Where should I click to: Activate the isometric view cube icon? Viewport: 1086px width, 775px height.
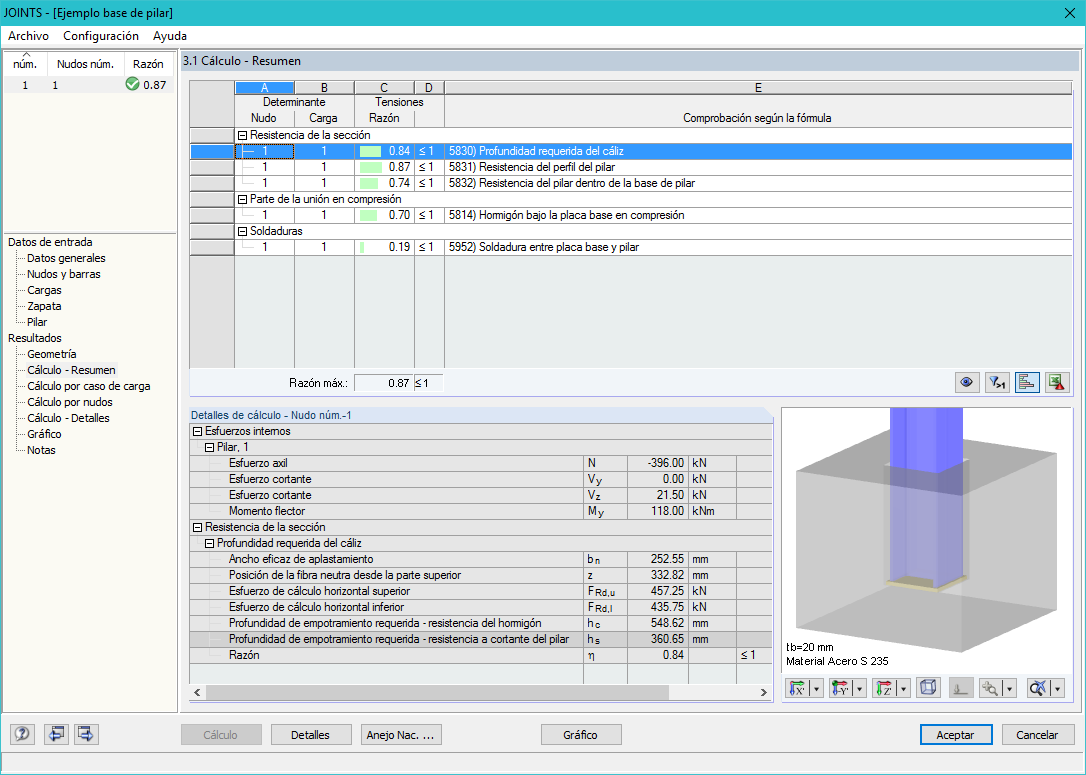(x=926, y=688)
